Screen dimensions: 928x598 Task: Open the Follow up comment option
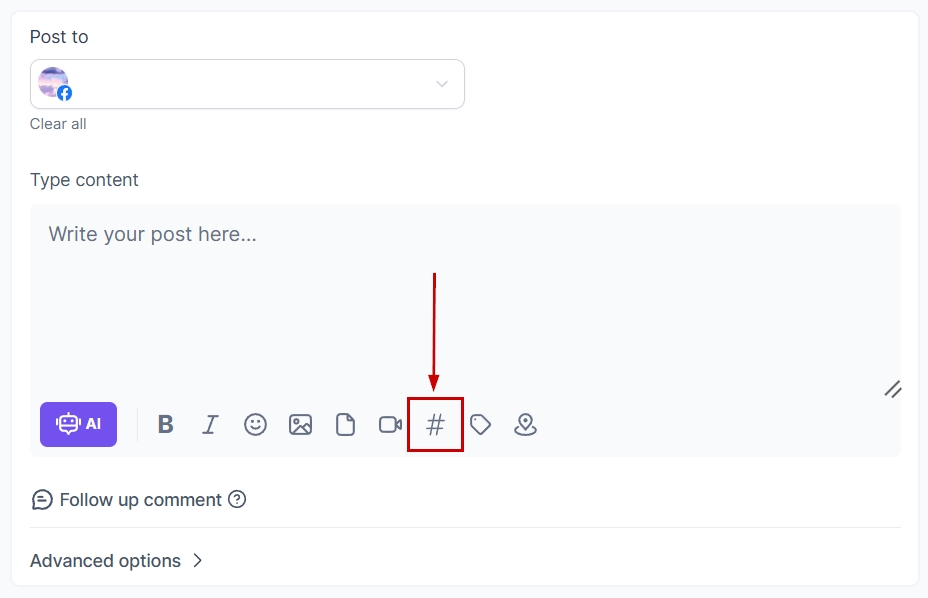[140, 500]
